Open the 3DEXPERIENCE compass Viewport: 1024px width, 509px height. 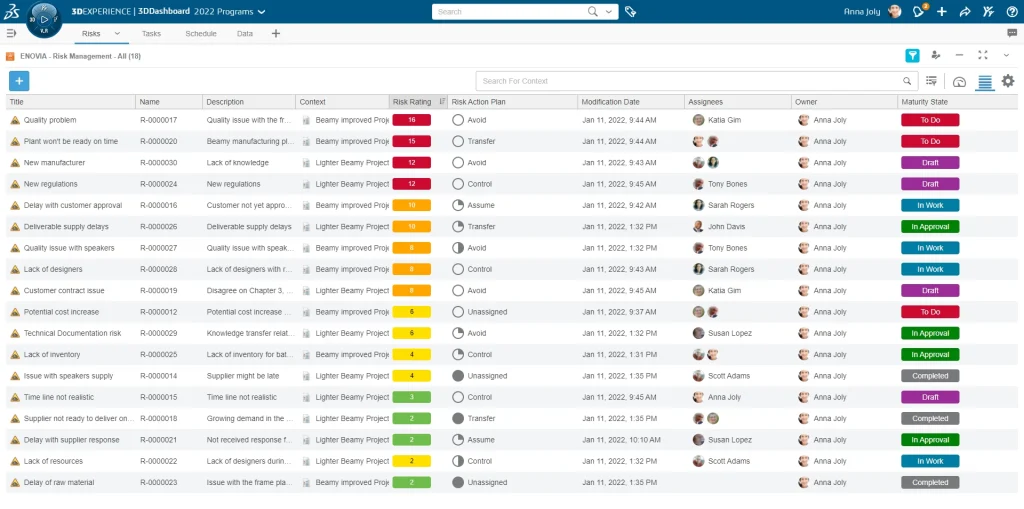[44, 20]
